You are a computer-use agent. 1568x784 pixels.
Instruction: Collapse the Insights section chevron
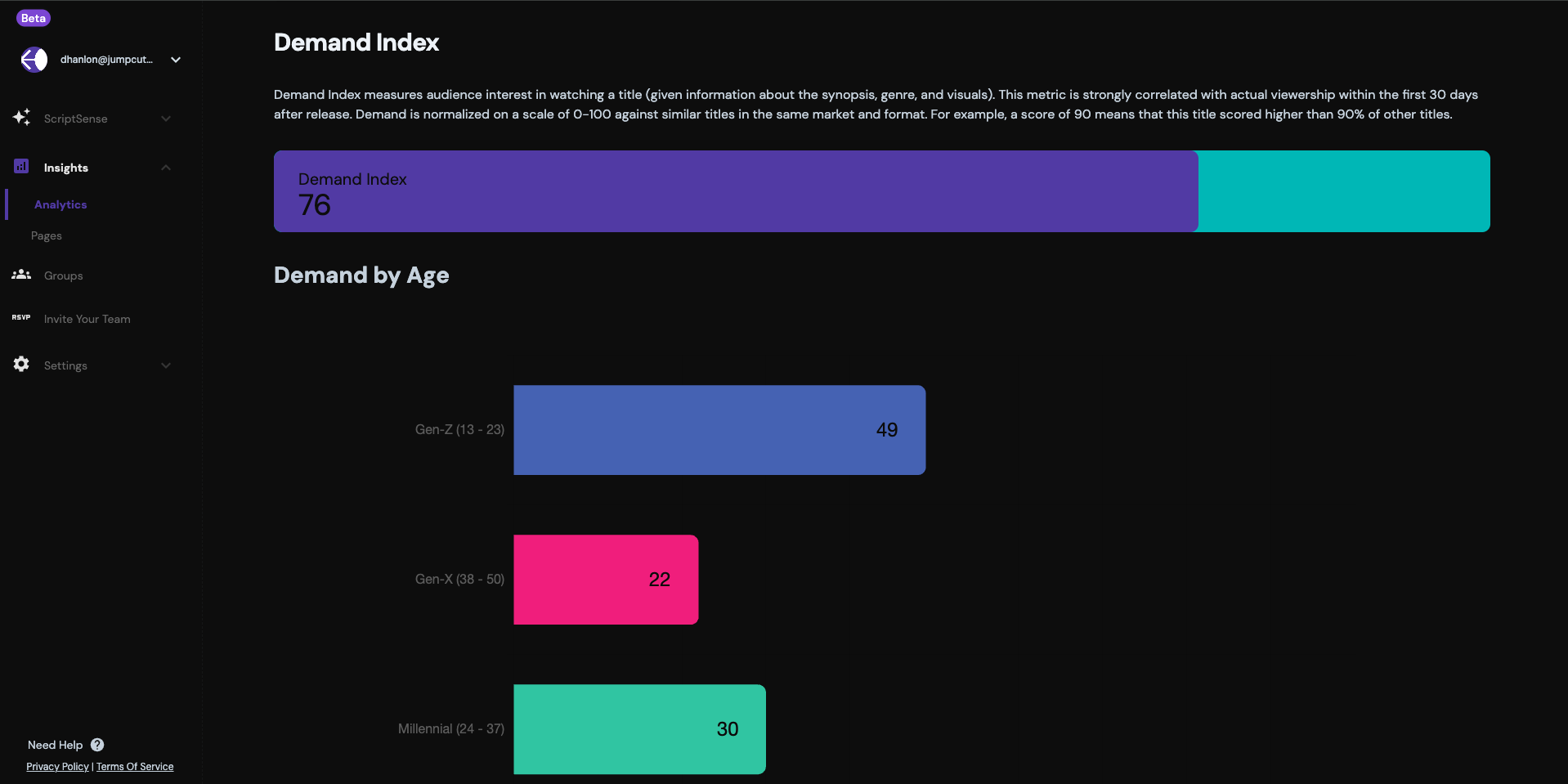point(166,168)
